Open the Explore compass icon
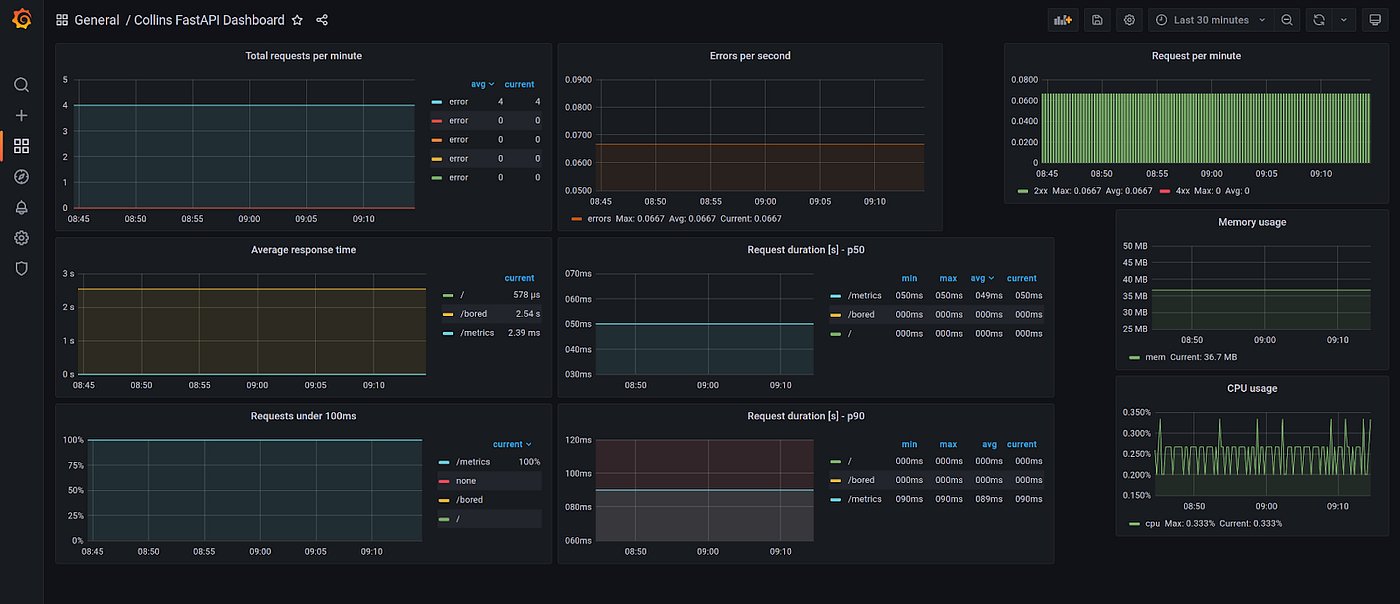This screenshot has width=1400, height=604. [21, 176]
